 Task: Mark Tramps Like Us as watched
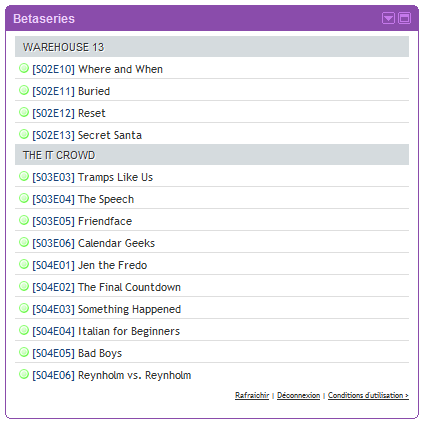[x=24, y=176]
